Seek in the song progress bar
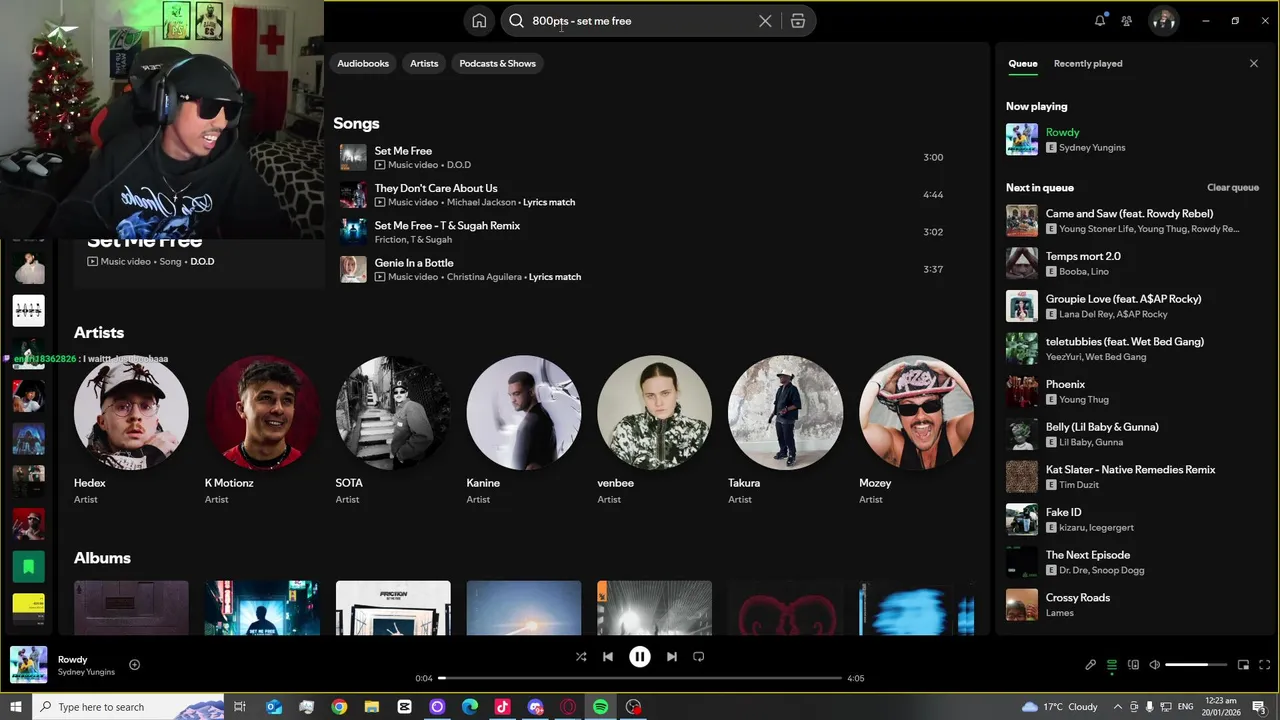The image size is (1280, 720). (x=640, y=678)
